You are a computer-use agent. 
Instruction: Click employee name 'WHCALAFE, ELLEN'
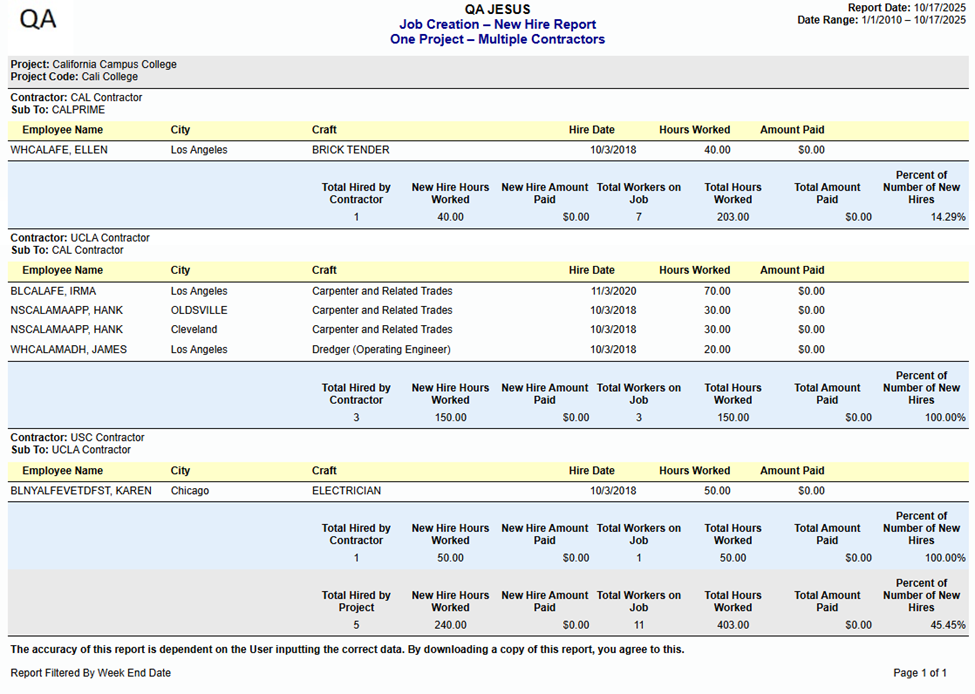(59, 150)
